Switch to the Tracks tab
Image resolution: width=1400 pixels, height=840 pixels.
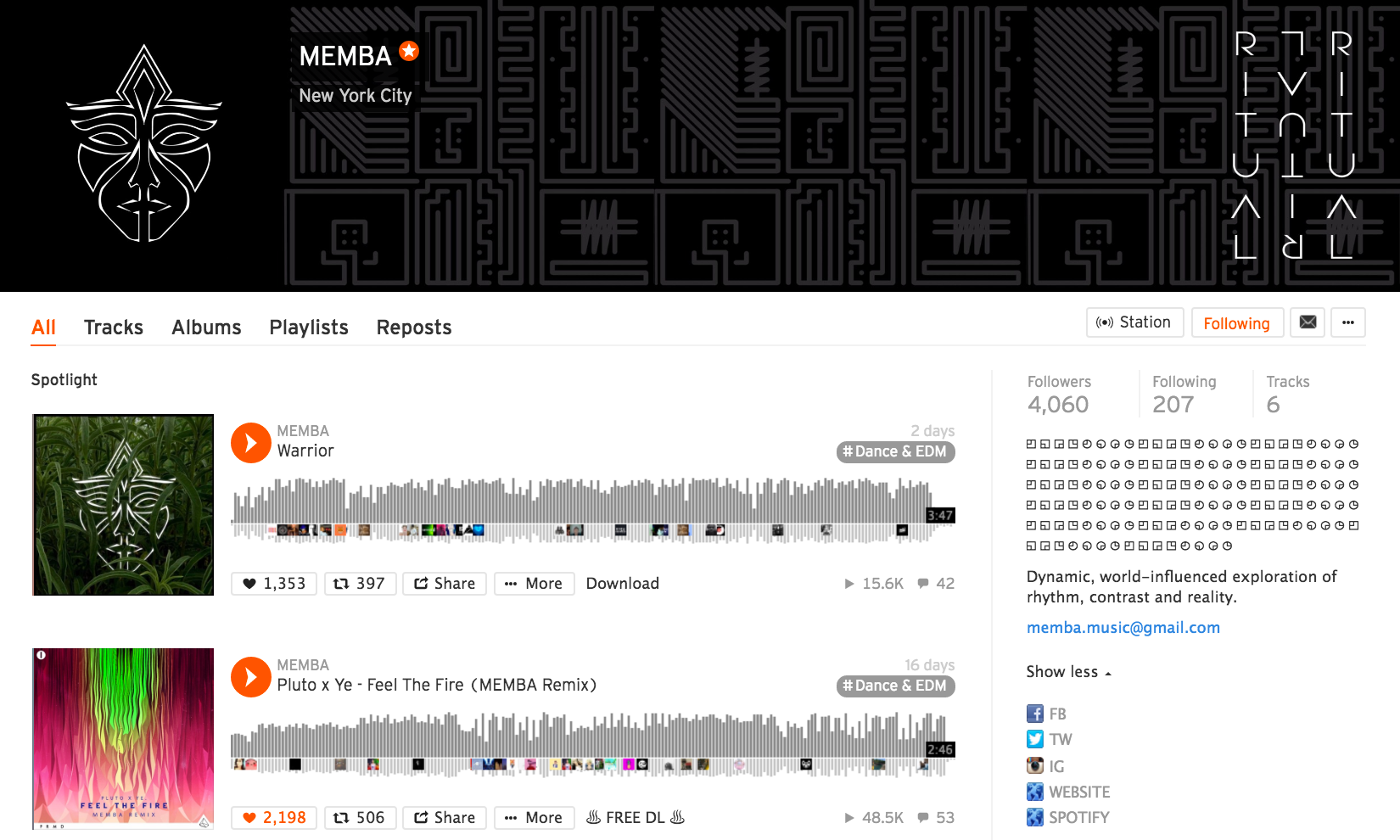pos(114,328)
